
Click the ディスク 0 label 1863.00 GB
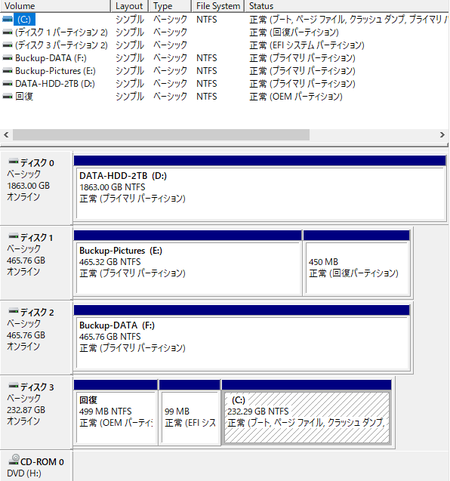[28, 186]
